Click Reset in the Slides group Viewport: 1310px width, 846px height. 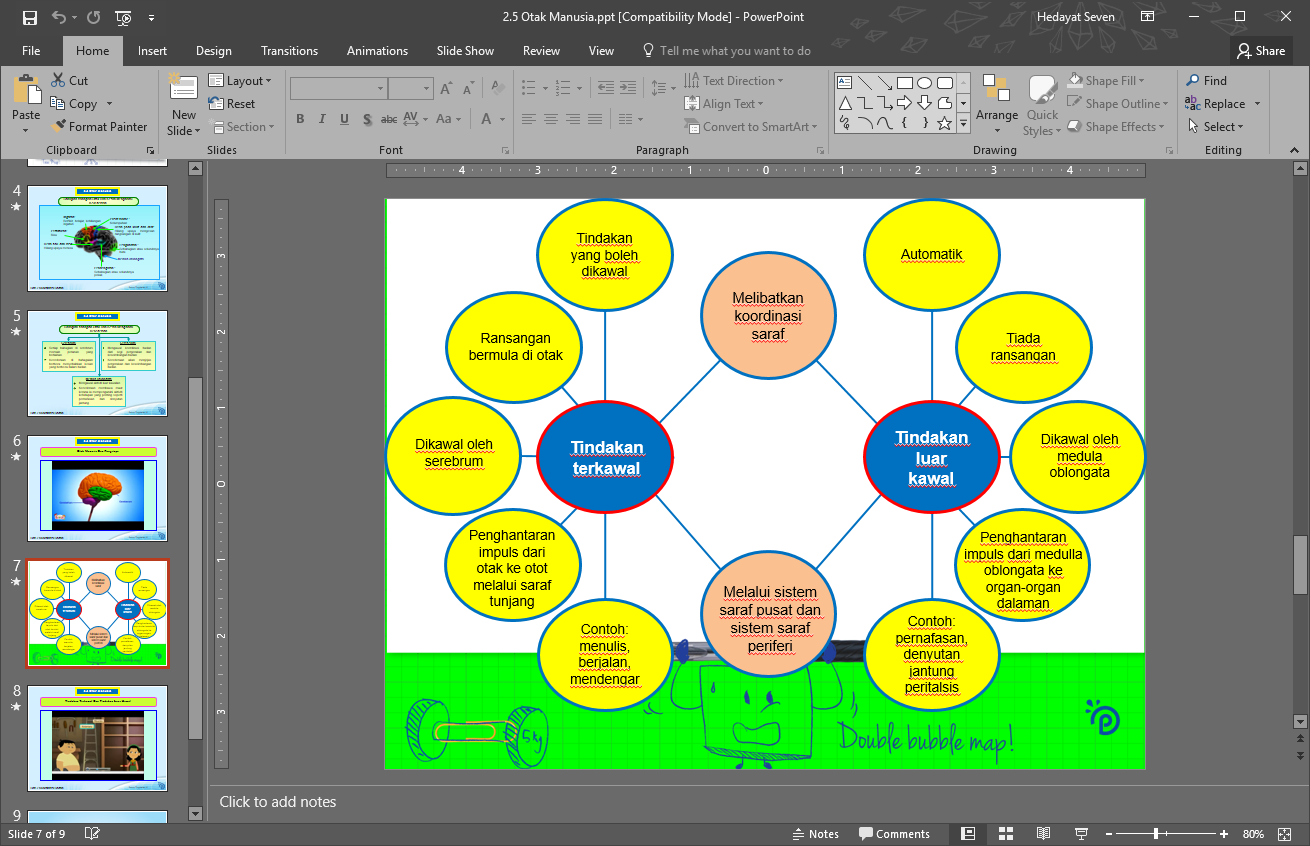(232, 104)
